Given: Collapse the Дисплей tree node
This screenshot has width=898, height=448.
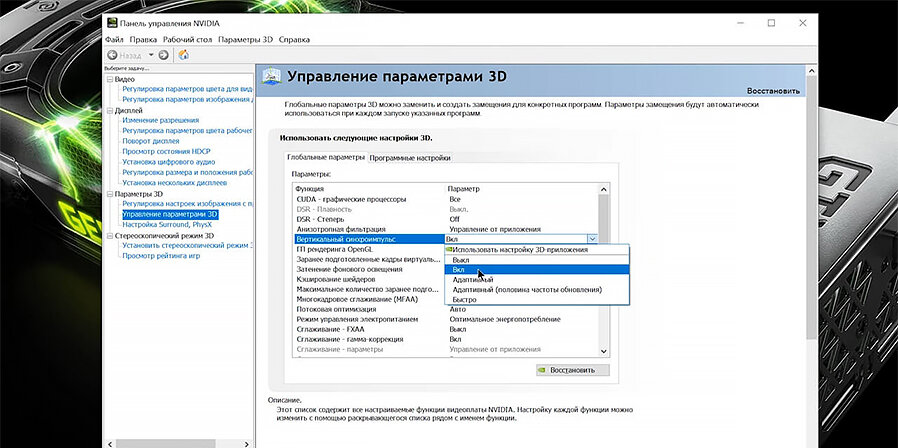Looking at the screenshot, I should coord(110,111).
